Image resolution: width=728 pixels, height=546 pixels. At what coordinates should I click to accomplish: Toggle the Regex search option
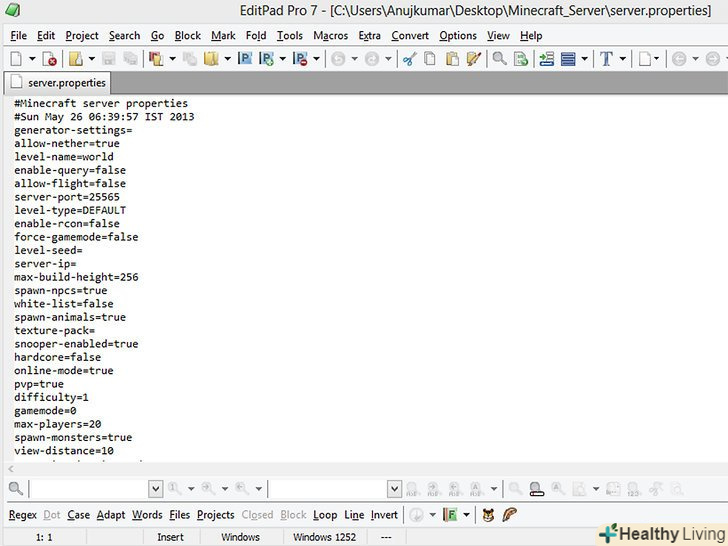click(x=22, y=515)
